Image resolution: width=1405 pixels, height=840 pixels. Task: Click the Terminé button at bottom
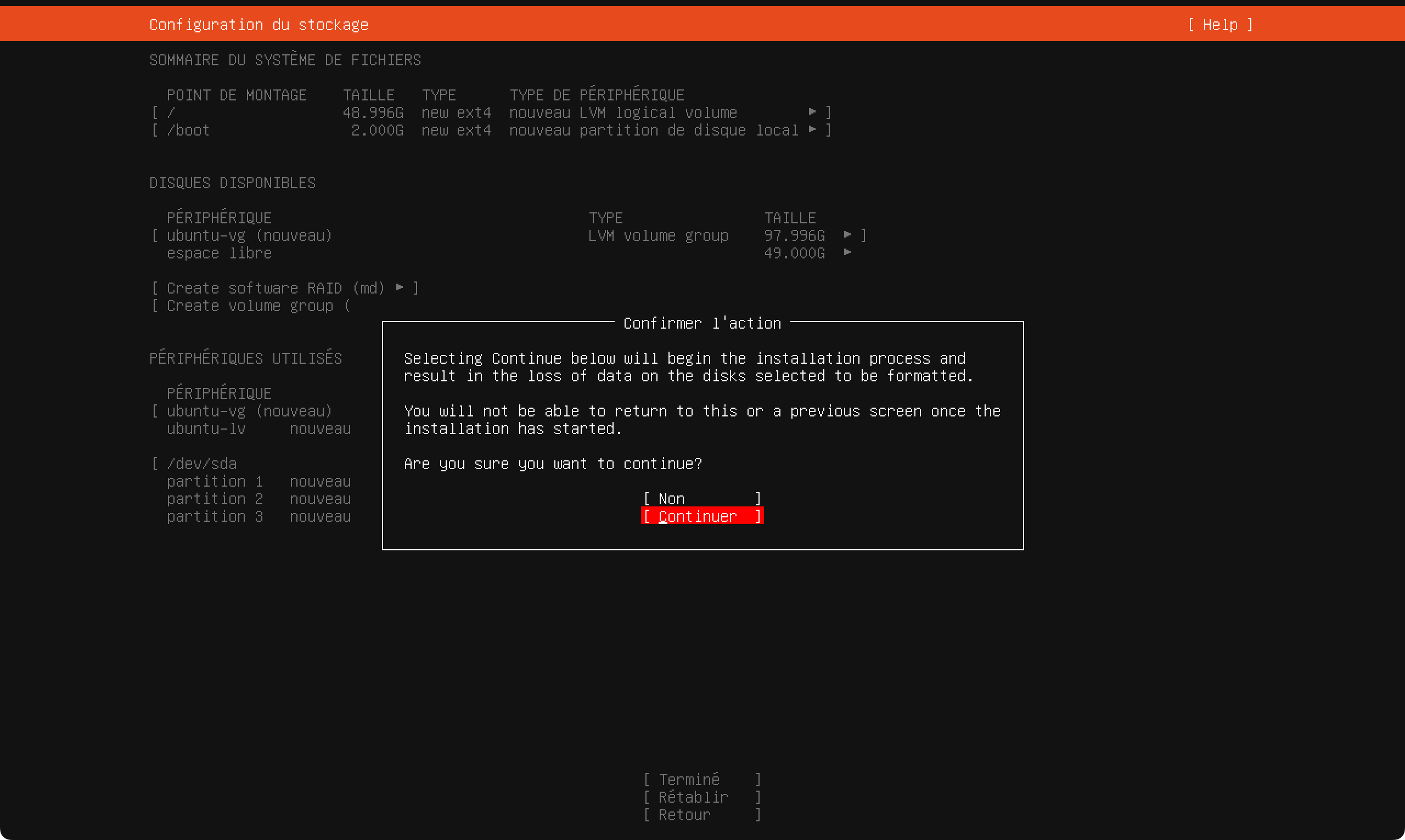[x=702, y=780]
